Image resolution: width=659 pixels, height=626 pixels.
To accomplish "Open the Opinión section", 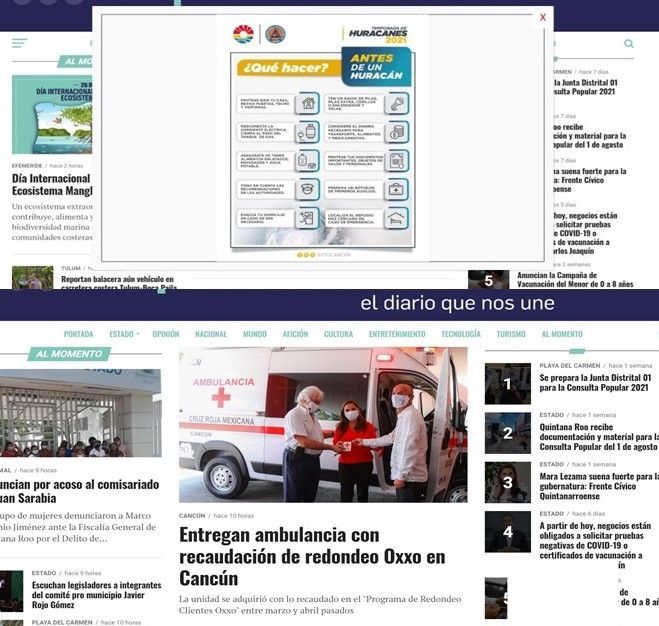I will coord(166,334).
